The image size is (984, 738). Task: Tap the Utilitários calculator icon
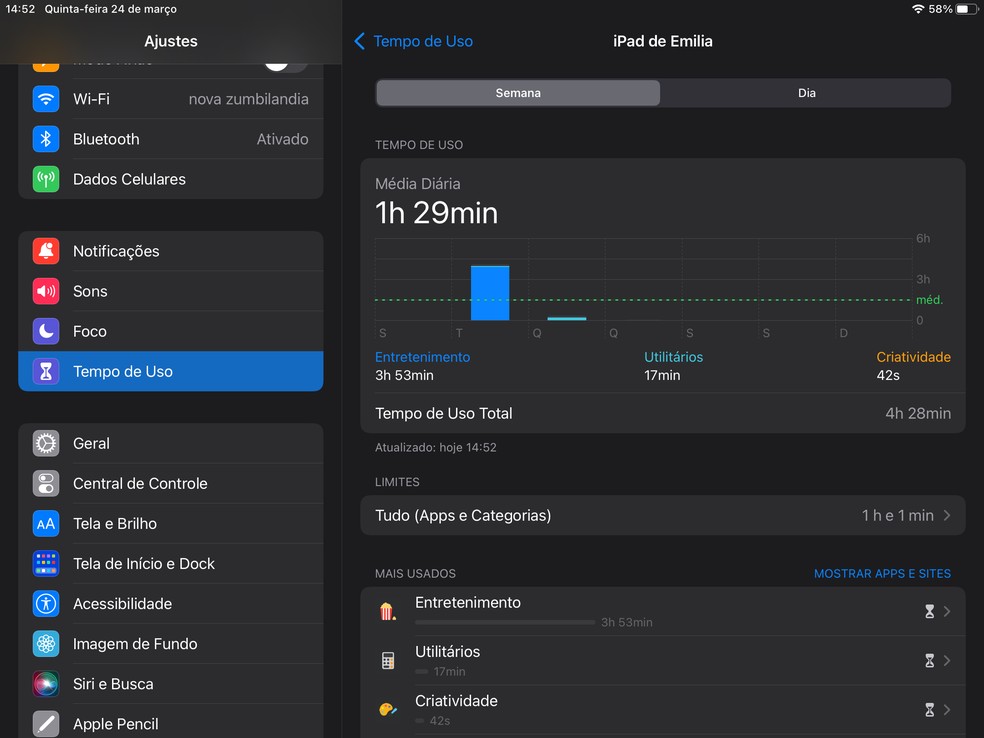[x=388, y=661]
